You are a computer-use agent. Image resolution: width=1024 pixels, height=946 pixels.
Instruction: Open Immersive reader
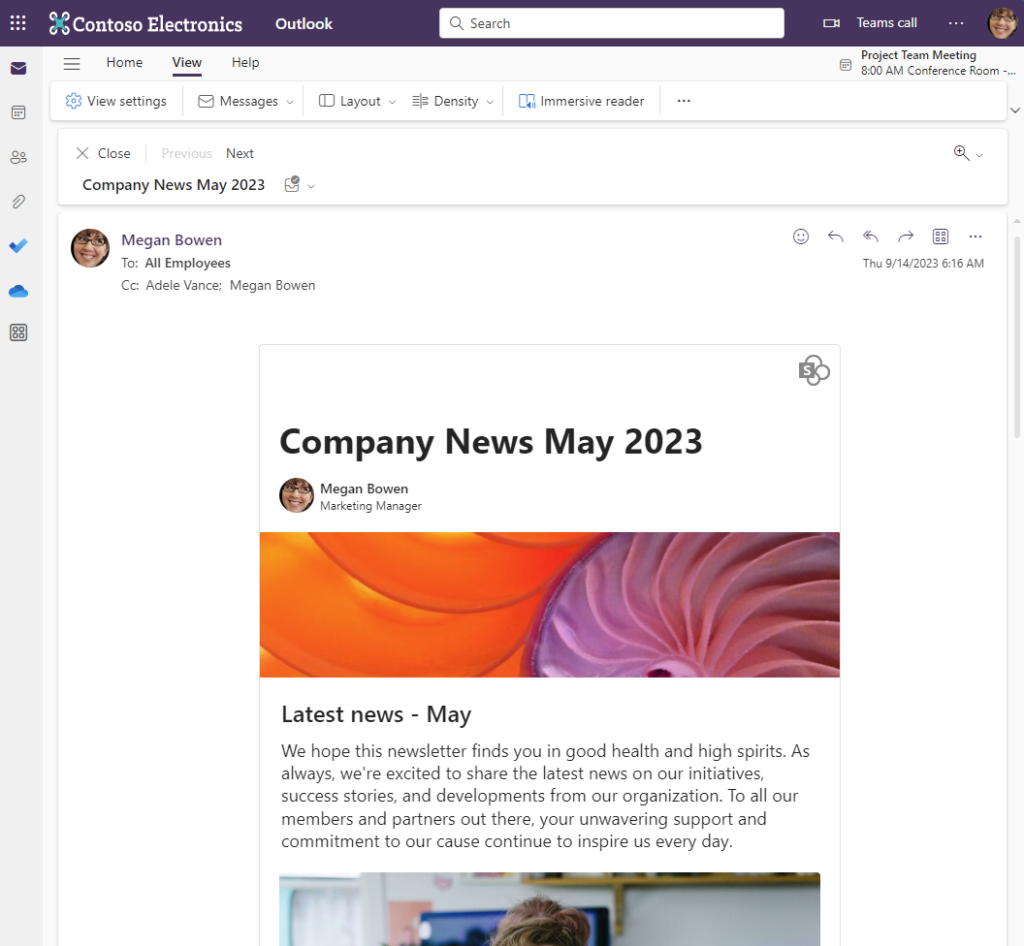click(581, 100)
